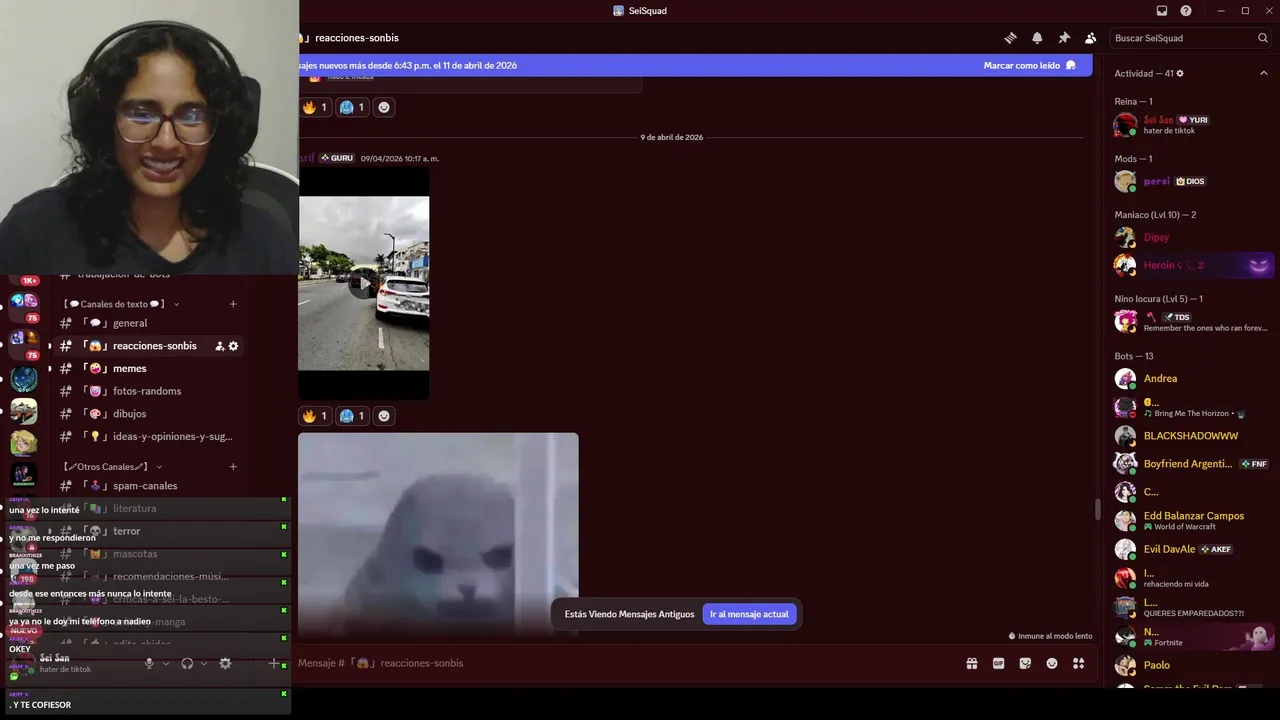Click the blue reaction under the video
Viewport: 1280px width, 720px height.
352,415
